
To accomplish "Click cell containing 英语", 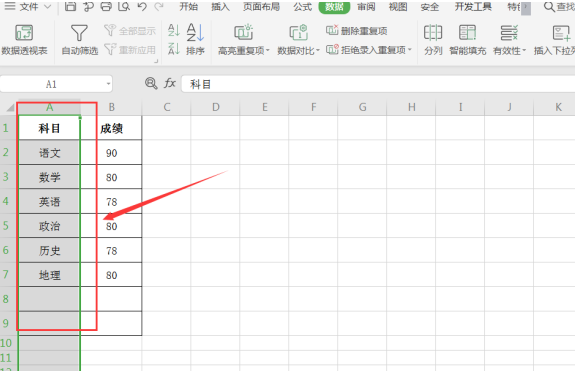I will [49, 201].
